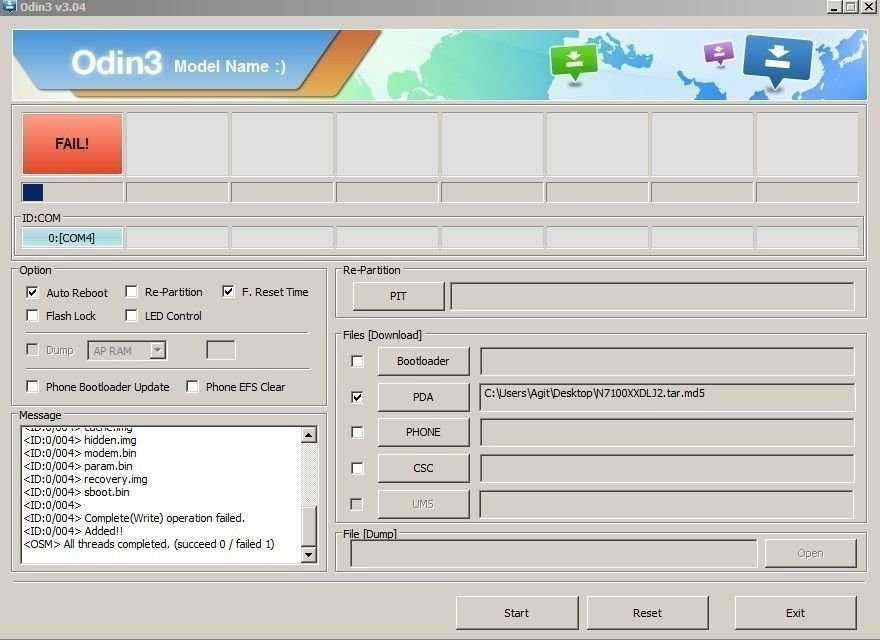
Task: Open the AP RAM dump dropdown
Action: tap(158, 350)
